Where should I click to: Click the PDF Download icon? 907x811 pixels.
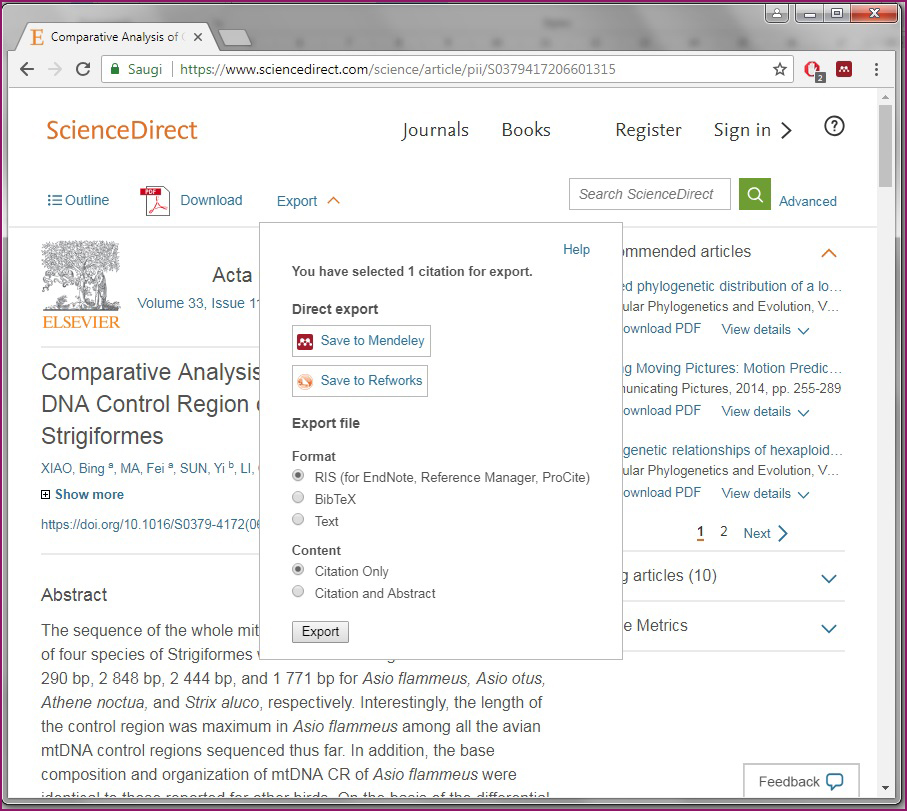(x=155, y=201)
